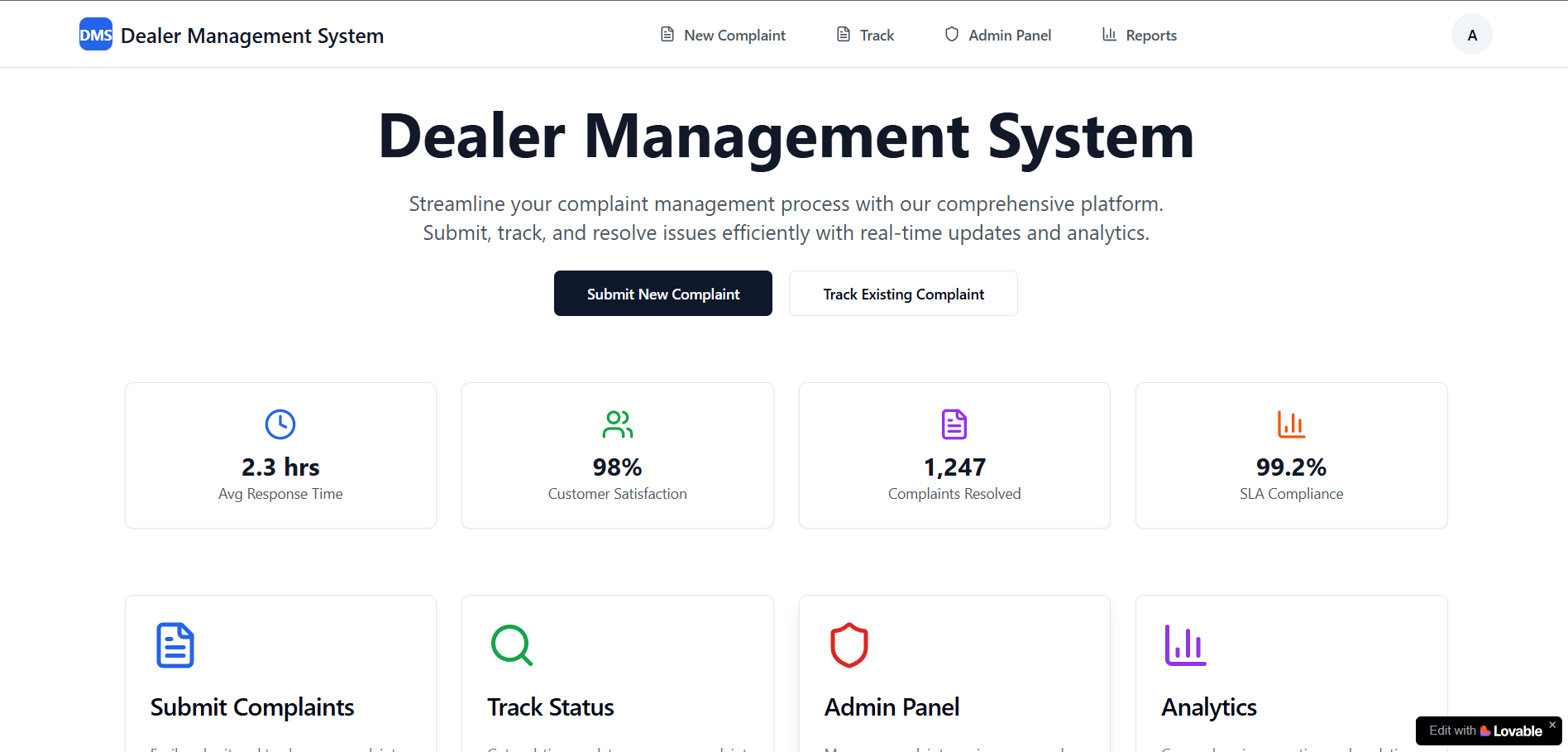Click the 2.3 hrs value
This screenshot has width=1568, height=752.
280,467
